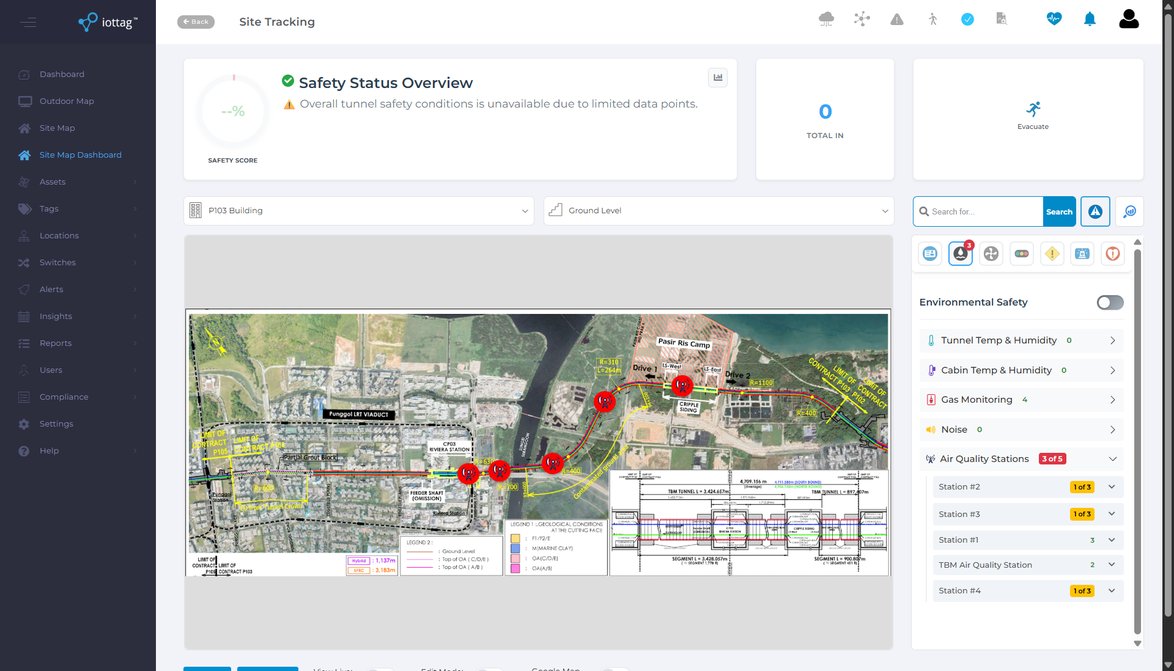
Task: Click the running man Evacuate icon
Action: click(x=1033, y=109)
